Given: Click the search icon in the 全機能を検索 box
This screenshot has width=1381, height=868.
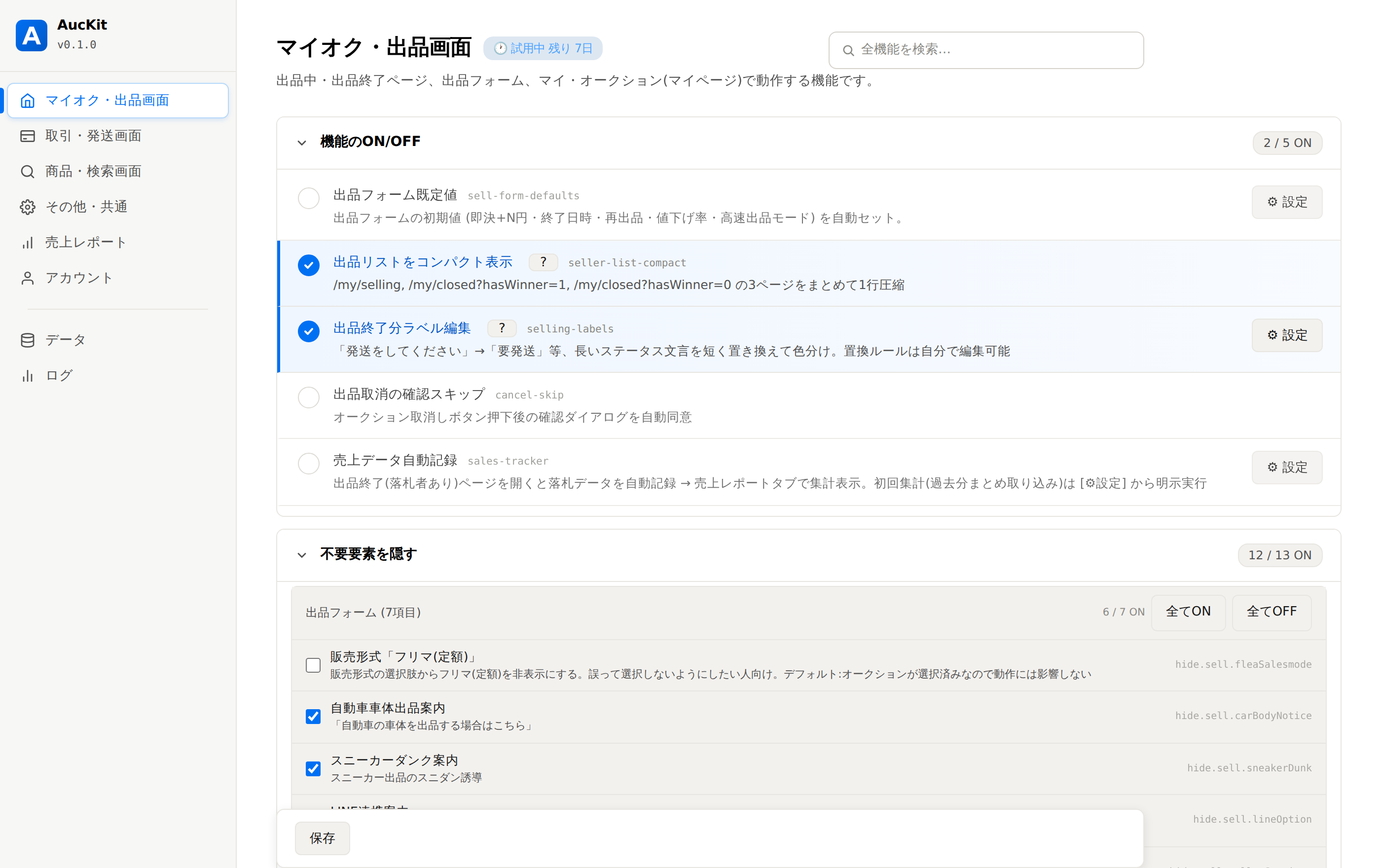Looking at the screenshot, I should (848, 50).
